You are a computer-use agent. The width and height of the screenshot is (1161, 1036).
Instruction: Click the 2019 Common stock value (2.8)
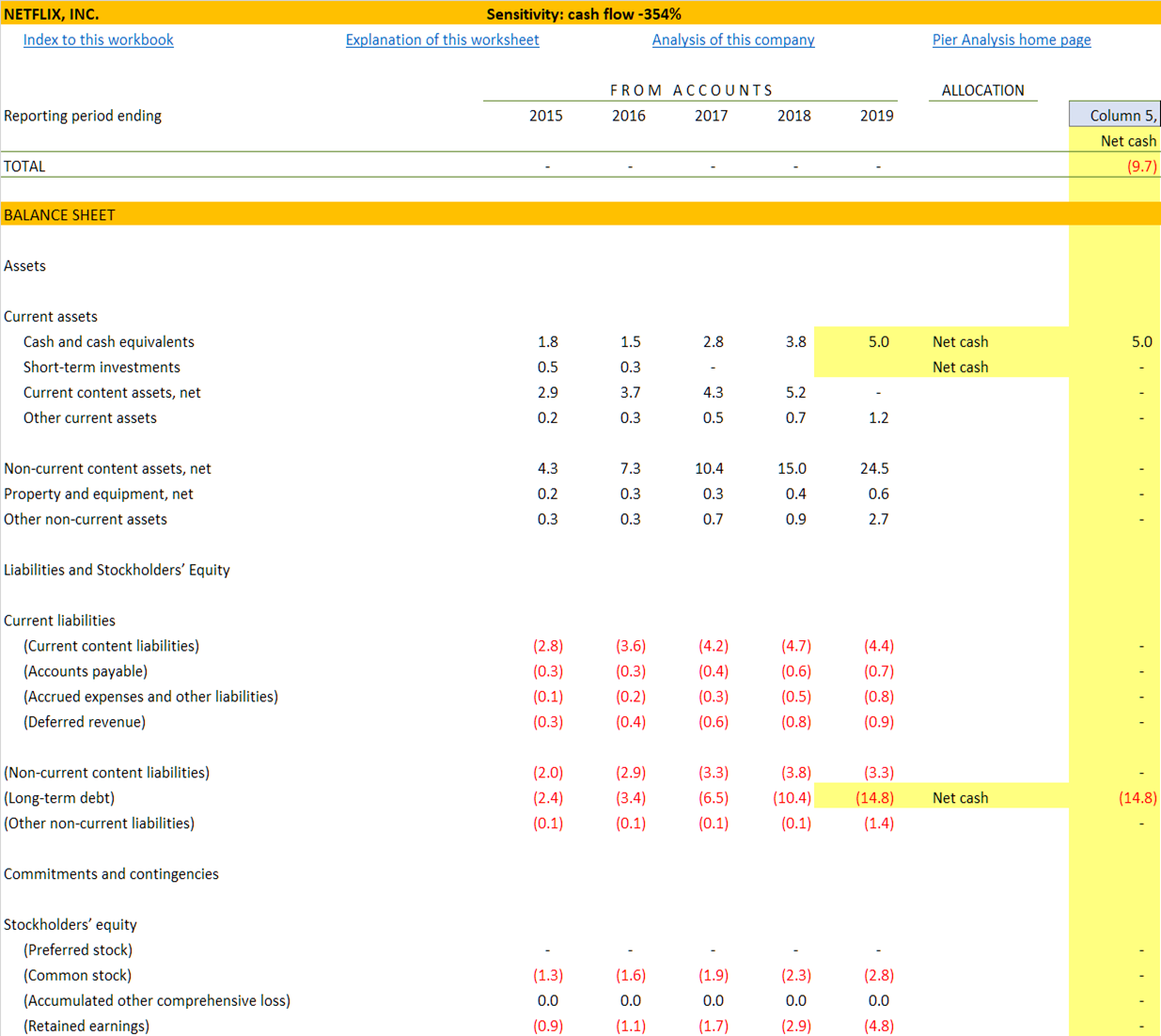click(x=878, y=976)
